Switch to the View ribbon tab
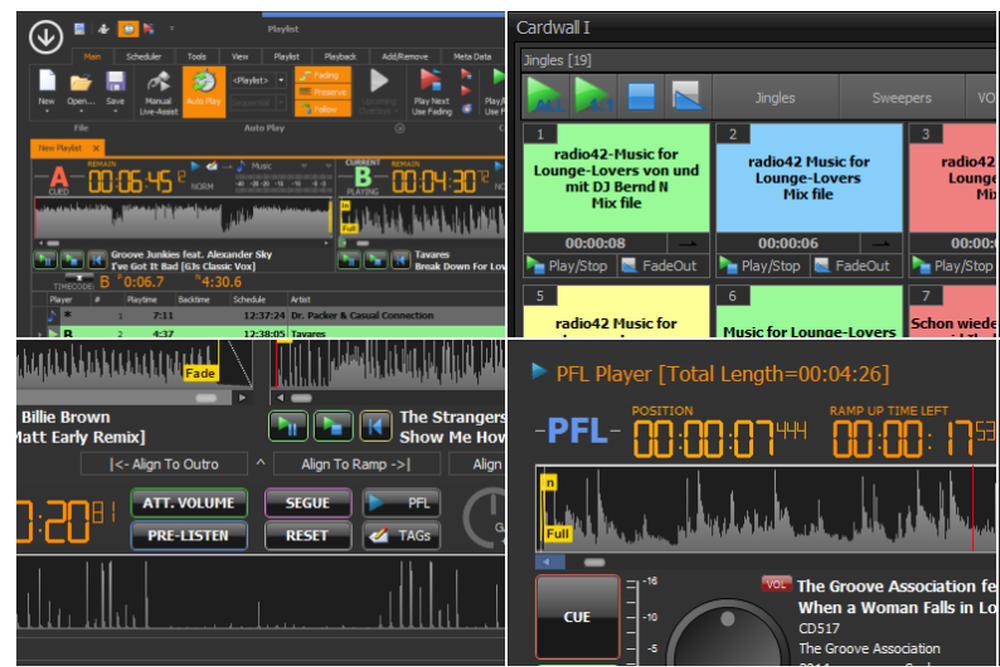Screen dimensions: 1000x667 pos(240,57)
